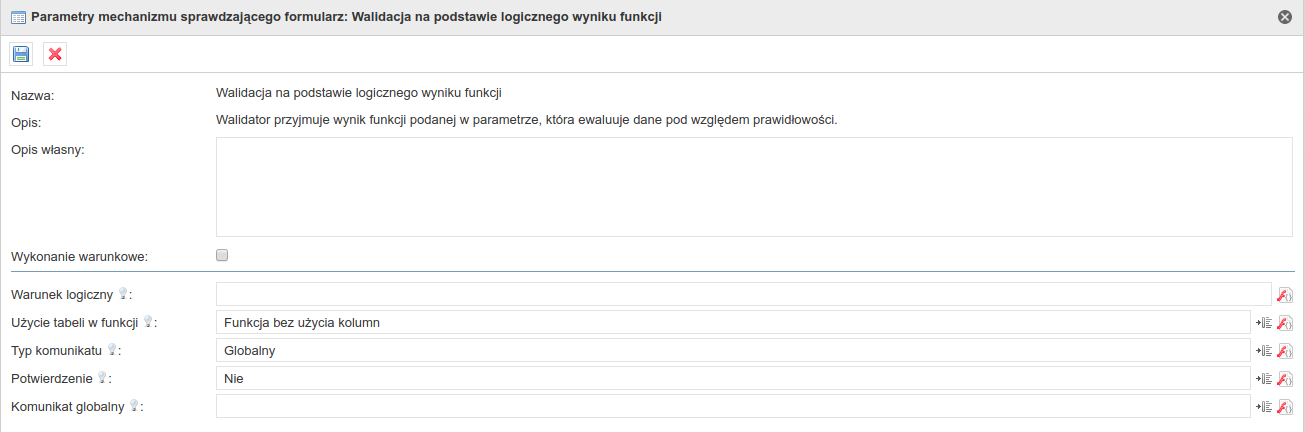The height and width of the screenshot is (432, 1305).
Task: Show hint bulb beside Komunikat globalny label
Action: [x=134, y=406]
